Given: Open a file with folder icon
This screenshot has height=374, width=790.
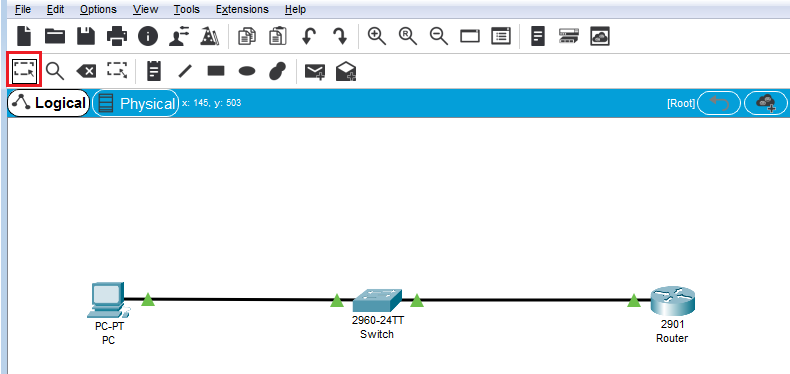Looking at the screenshot, I should point(55,36).
